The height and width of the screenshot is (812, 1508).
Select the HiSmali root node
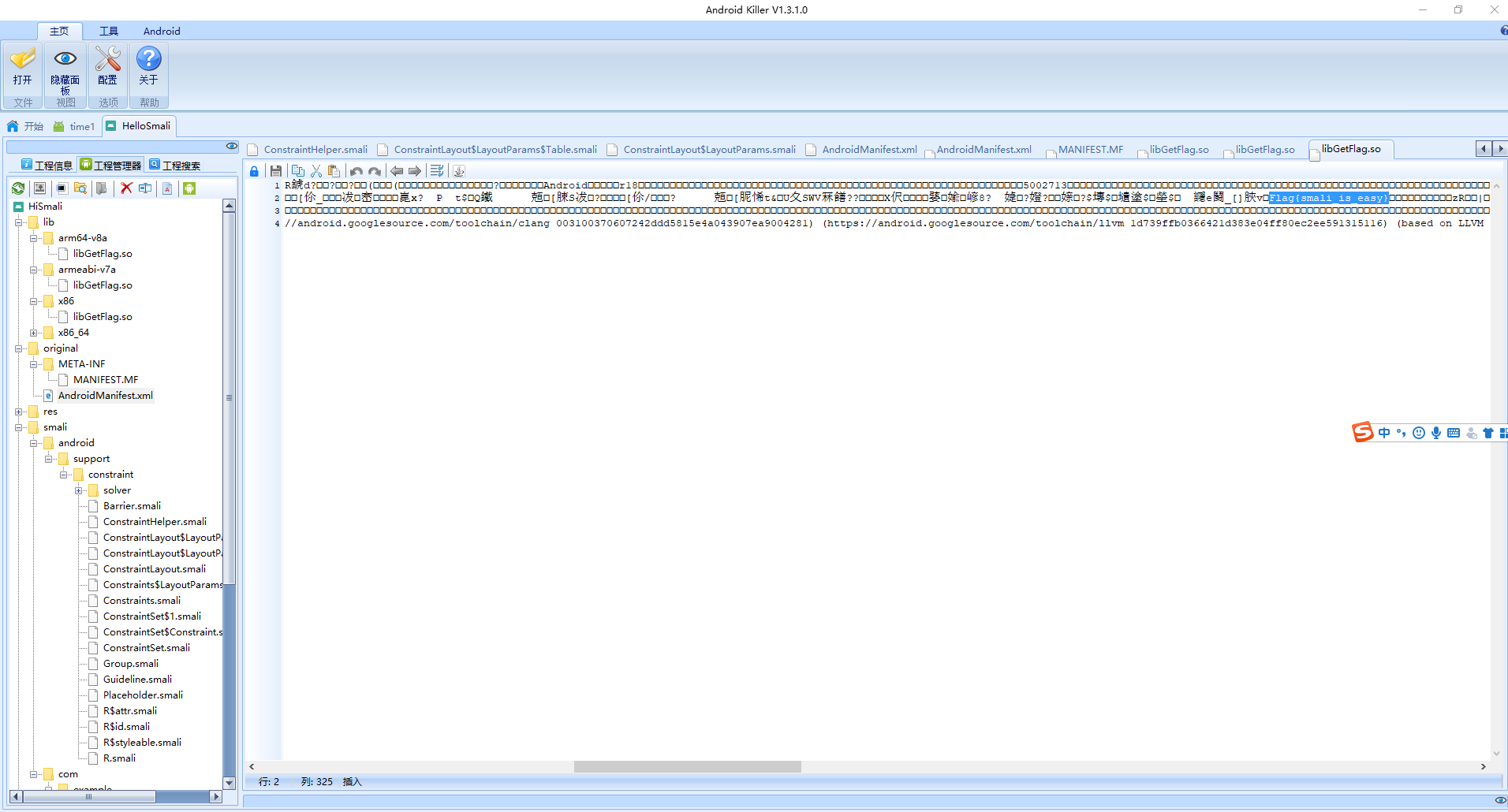45,207
